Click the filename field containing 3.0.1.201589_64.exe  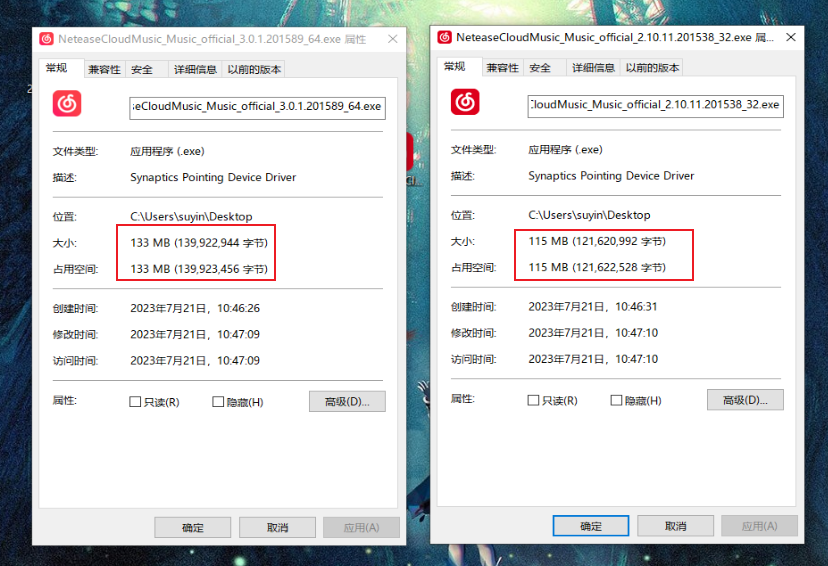coord(257,107)
